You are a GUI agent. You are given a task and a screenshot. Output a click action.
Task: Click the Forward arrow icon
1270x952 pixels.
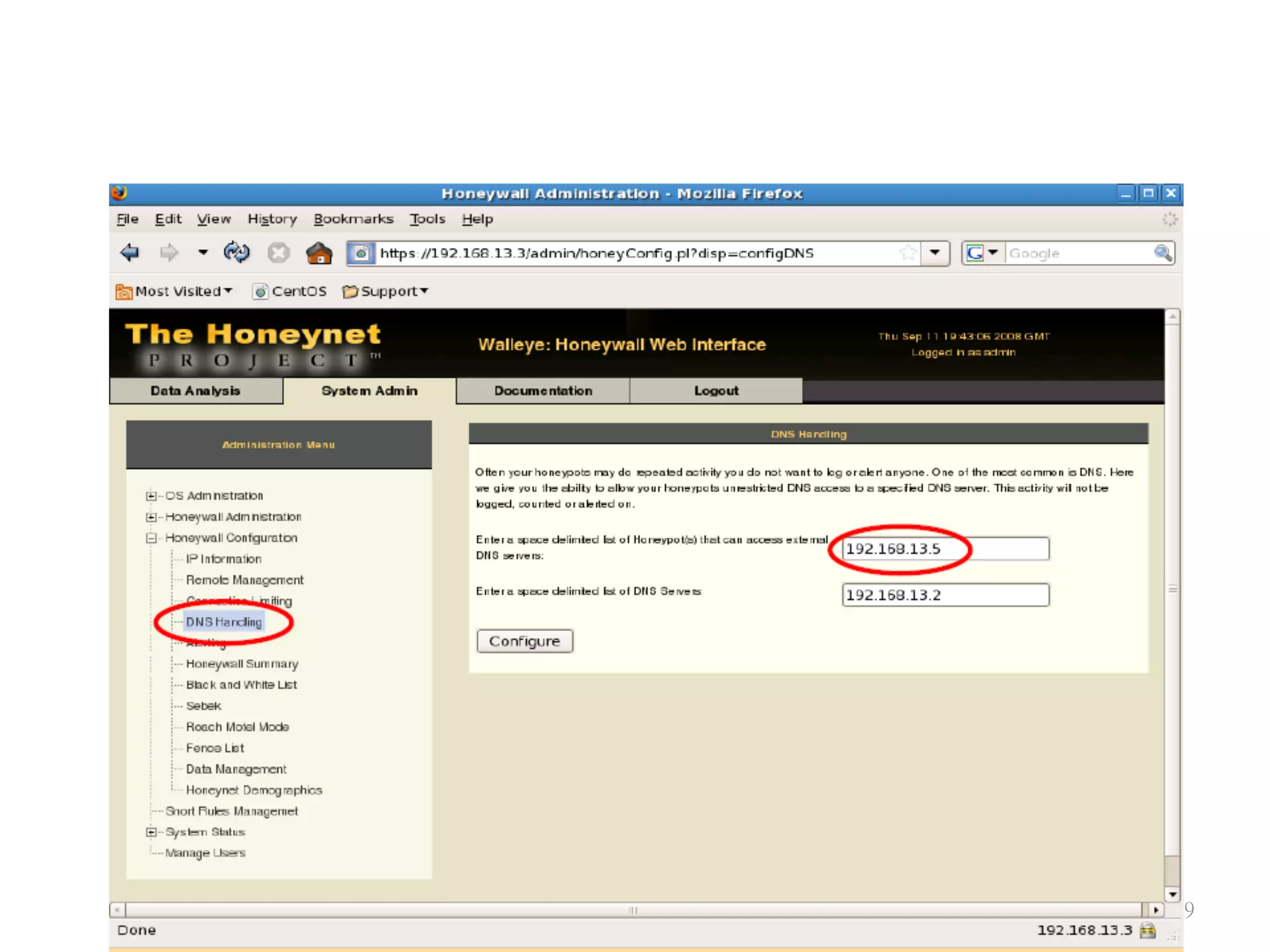tap(169, 253)
